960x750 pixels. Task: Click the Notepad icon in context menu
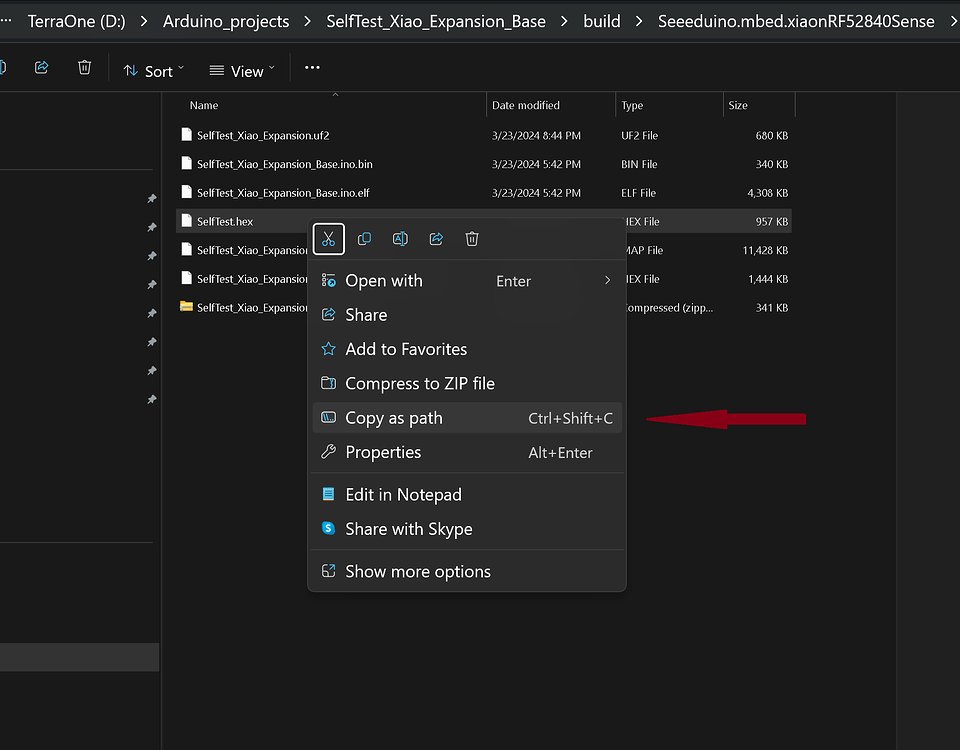(x=329, y=494)
